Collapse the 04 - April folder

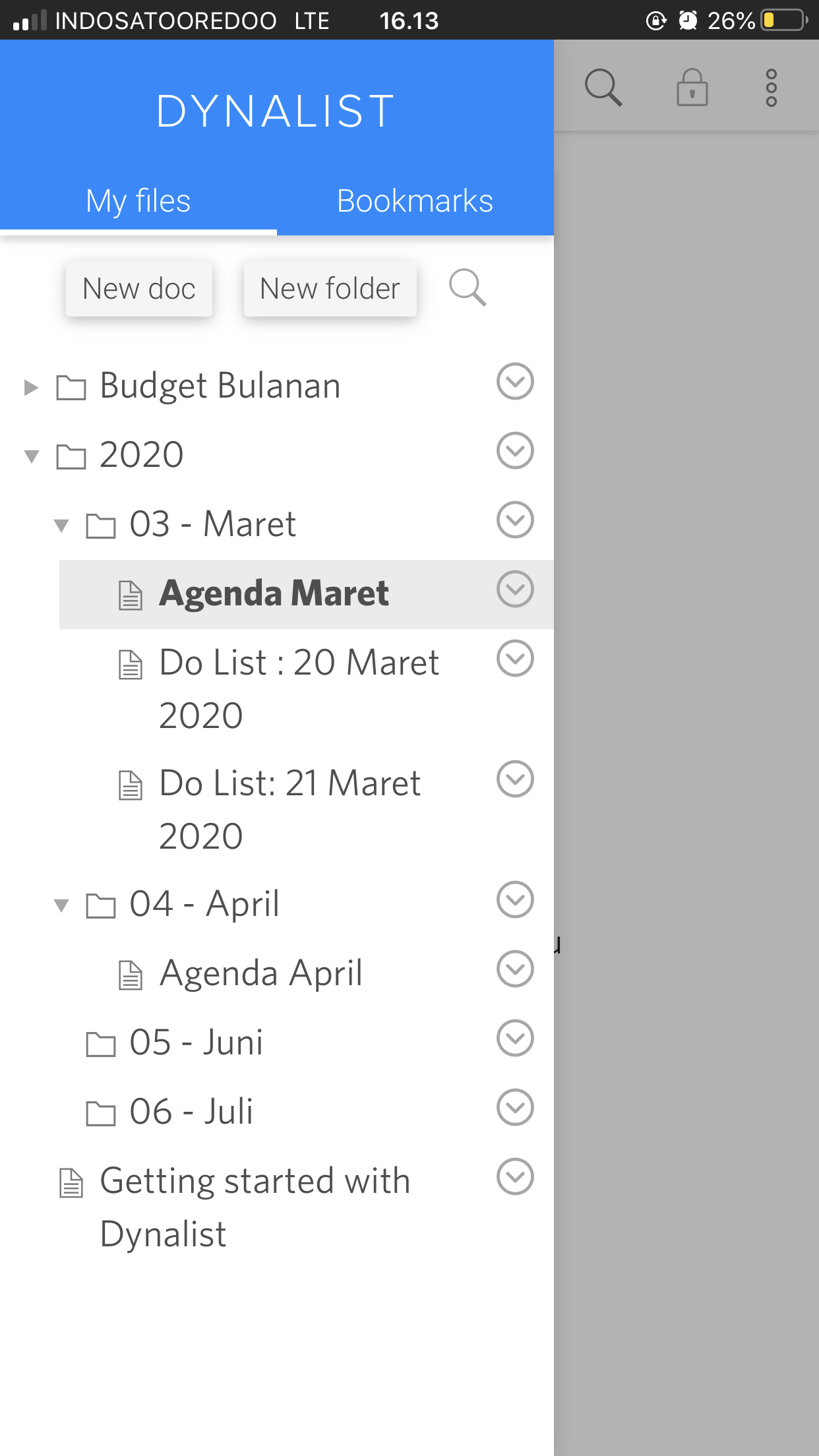pos(61,905)
